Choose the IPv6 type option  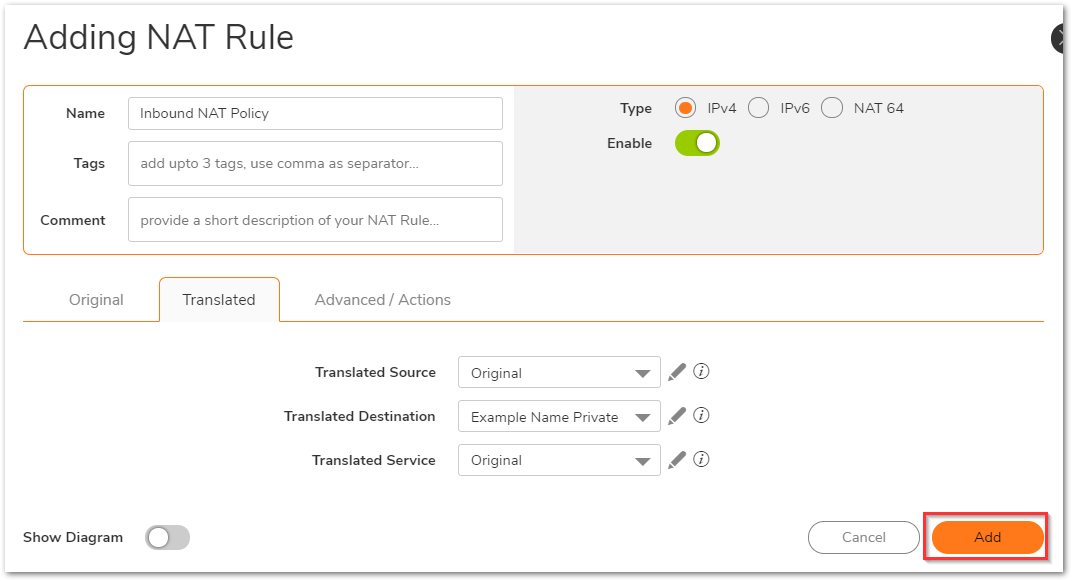(758, 108)
